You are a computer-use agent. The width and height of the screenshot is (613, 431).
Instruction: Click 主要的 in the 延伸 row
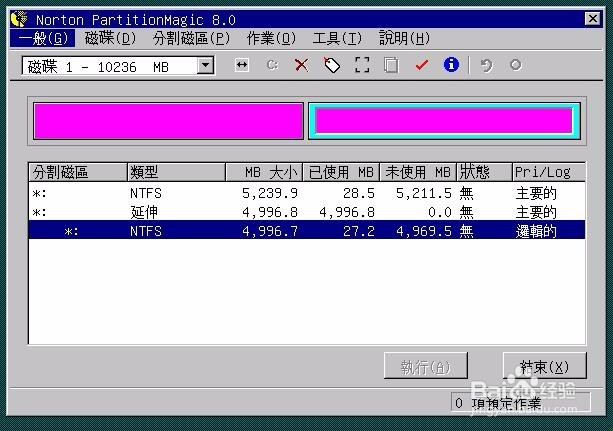click(536, 212)
